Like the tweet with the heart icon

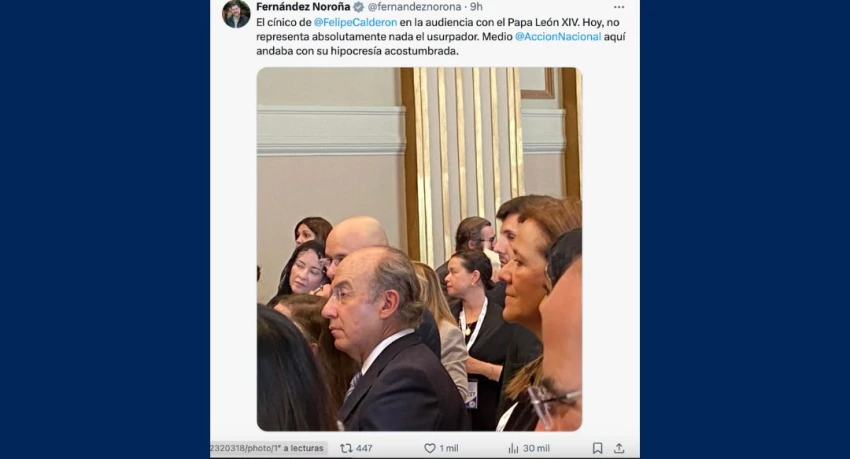point(429,448)
